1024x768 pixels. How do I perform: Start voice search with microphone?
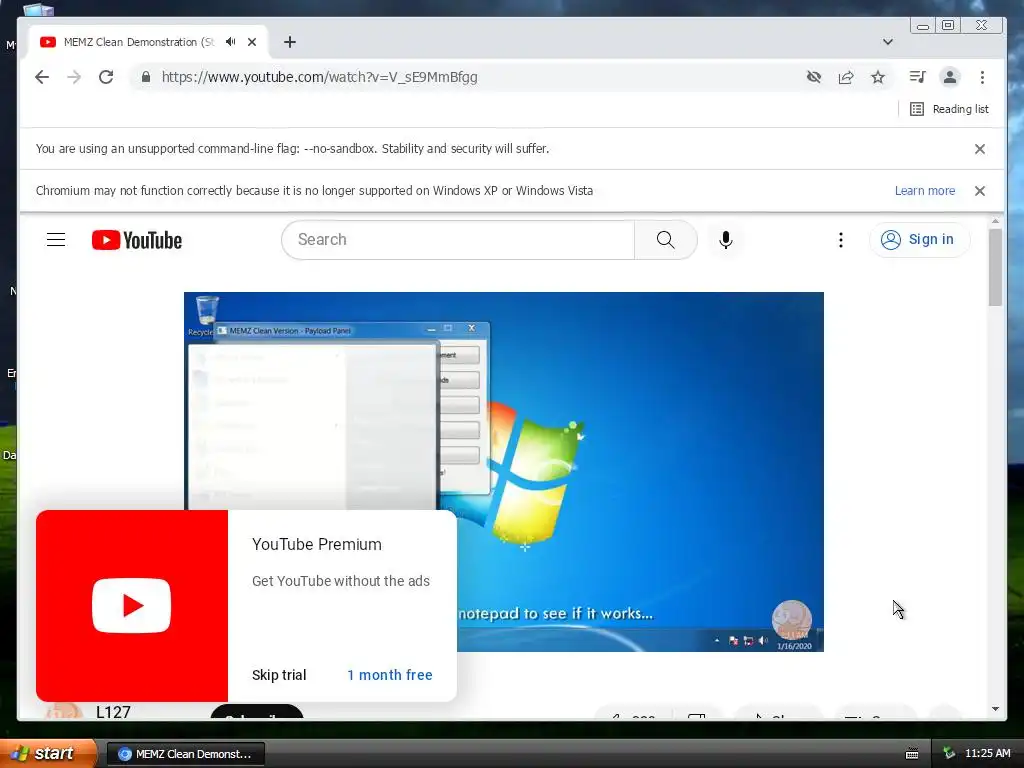pyautogui.click(x=726, y=240)
